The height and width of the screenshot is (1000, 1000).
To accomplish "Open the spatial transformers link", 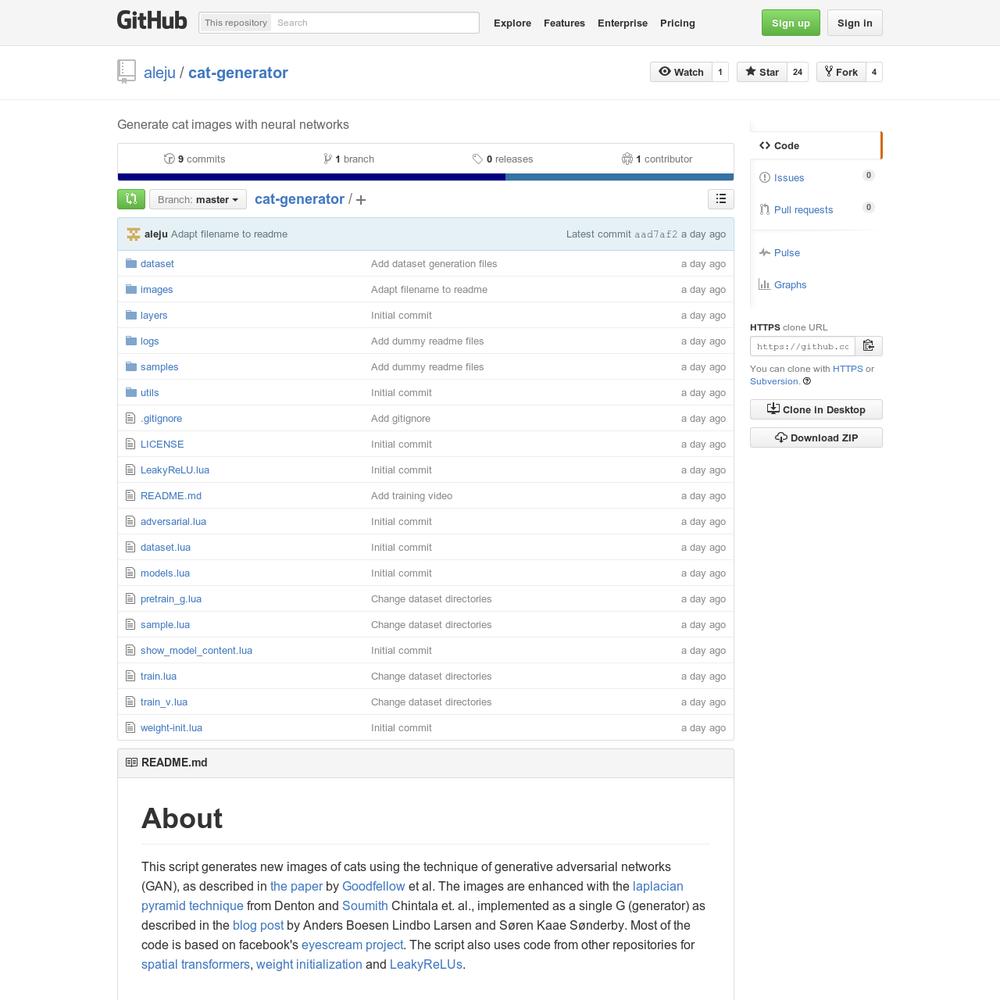I will point(195,964).
